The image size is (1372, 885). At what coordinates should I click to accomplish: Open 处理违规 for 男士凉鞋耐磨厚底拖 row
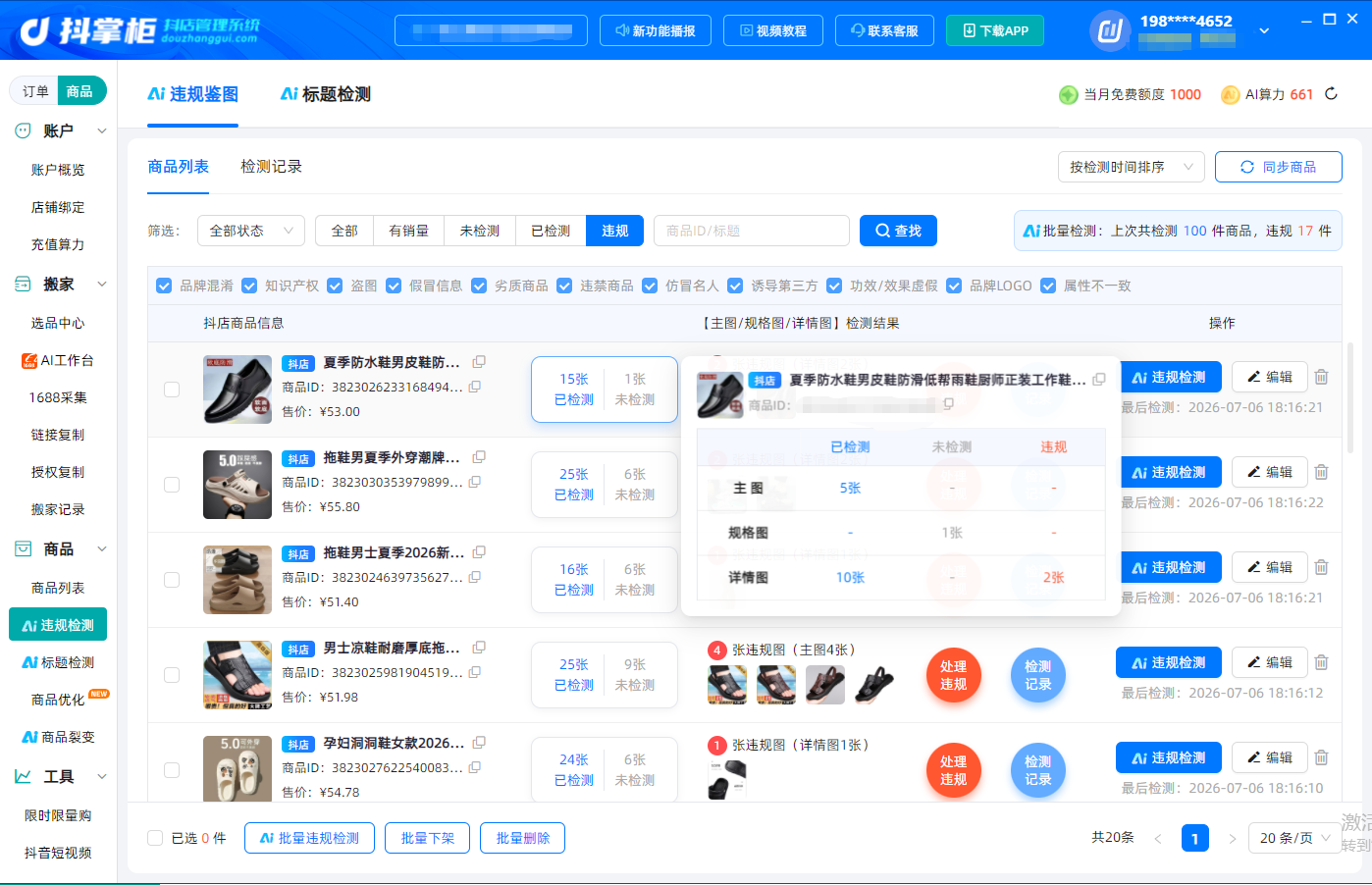[x=954, y=675]
